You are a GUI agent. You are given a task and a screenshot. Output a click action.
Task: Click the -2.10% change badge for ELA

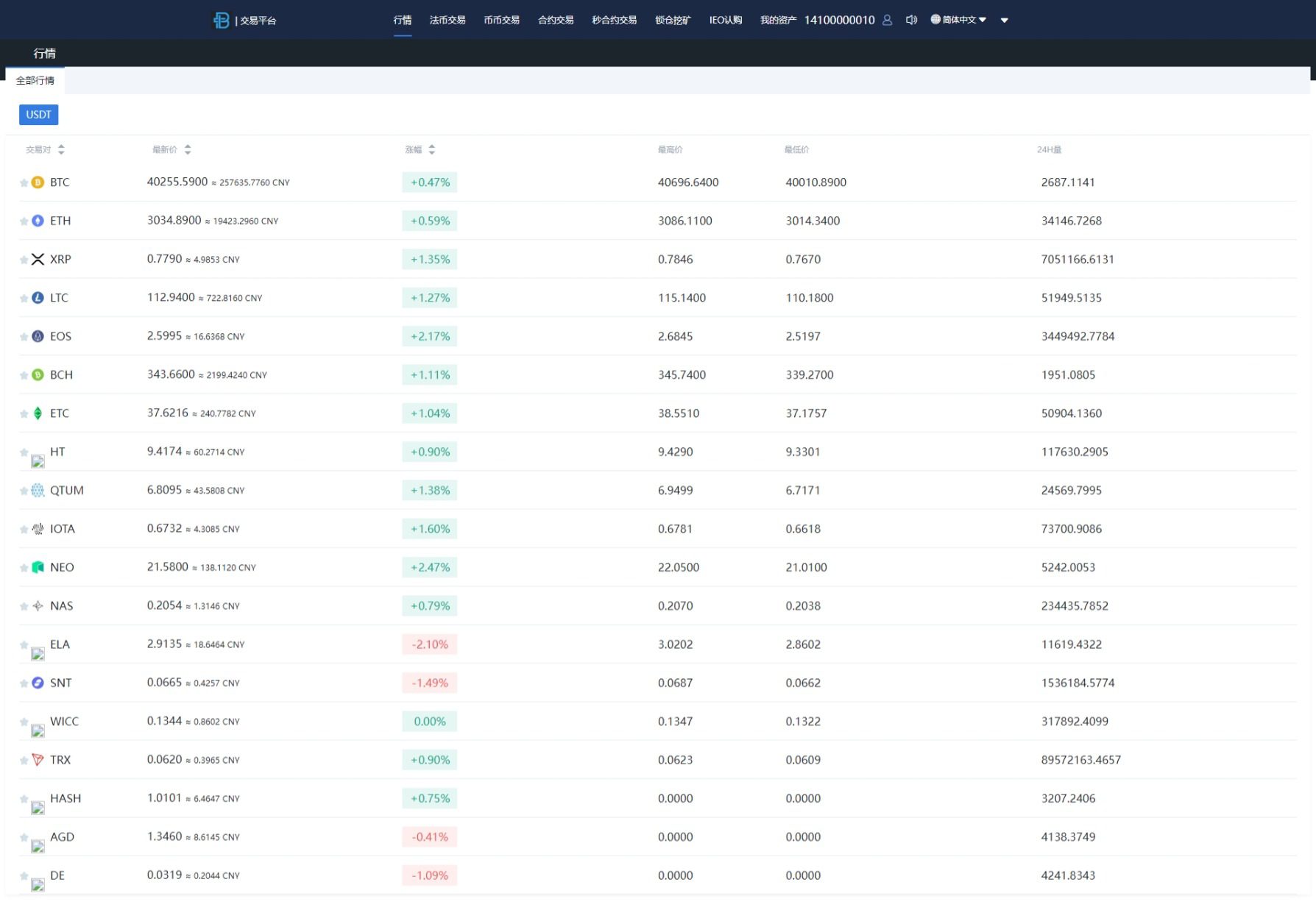pos(430,644)
